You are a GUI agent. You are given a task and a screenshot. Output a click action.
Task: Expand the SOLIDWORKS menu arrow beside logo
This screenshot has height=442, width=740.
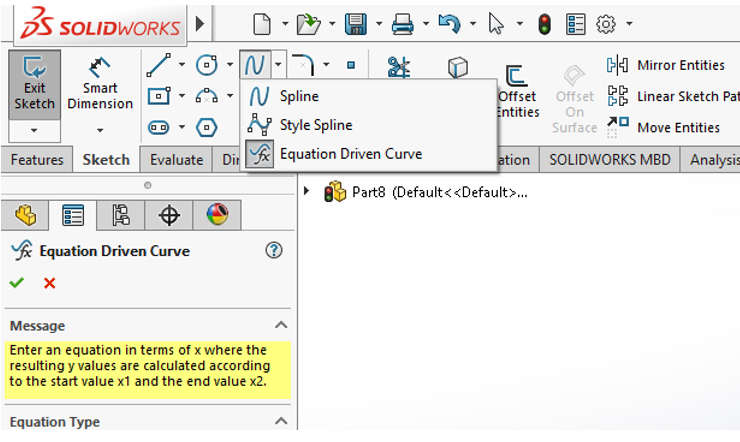point(200,24)
